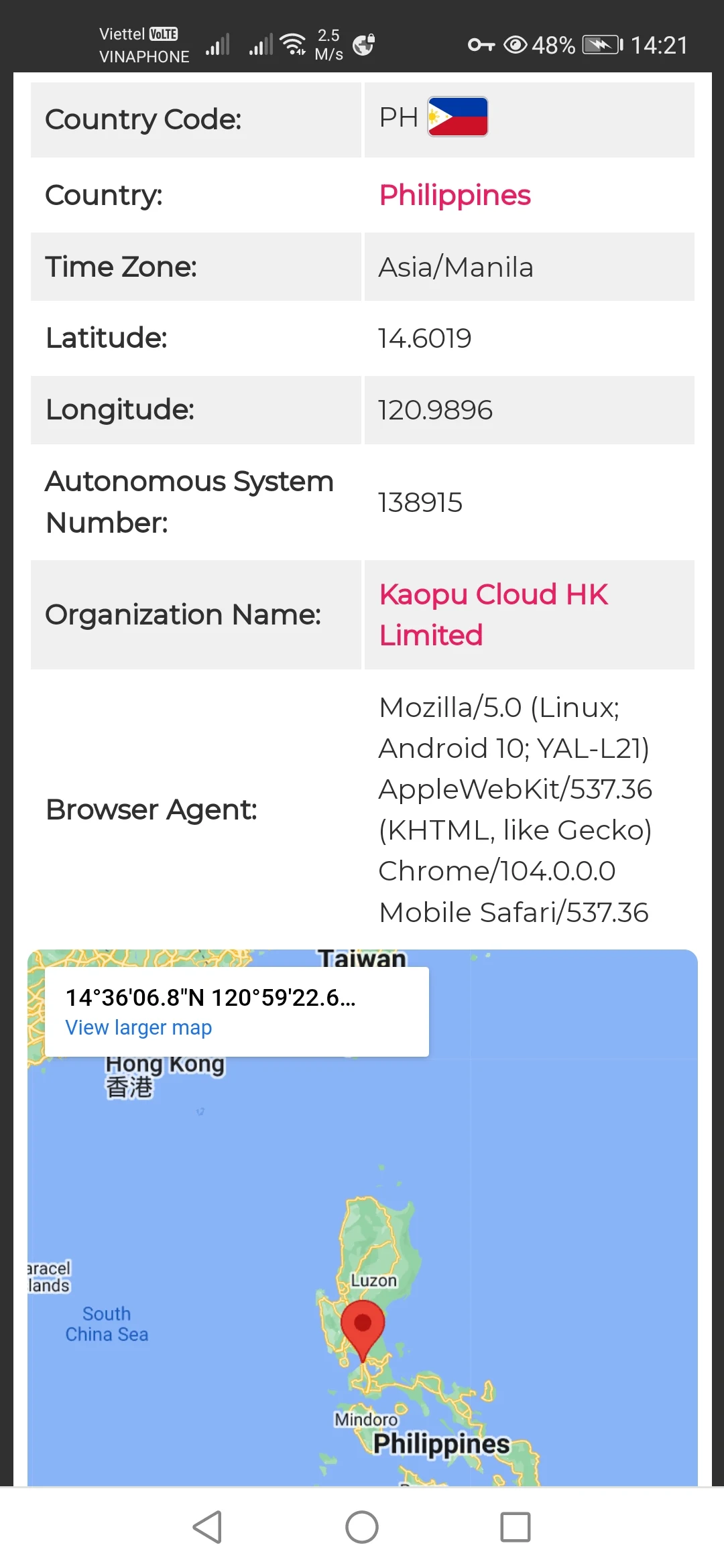Tap the globe sync status icon
Image resolution: width=724 pixels, height=1568 pixels.
click(363, 44)
